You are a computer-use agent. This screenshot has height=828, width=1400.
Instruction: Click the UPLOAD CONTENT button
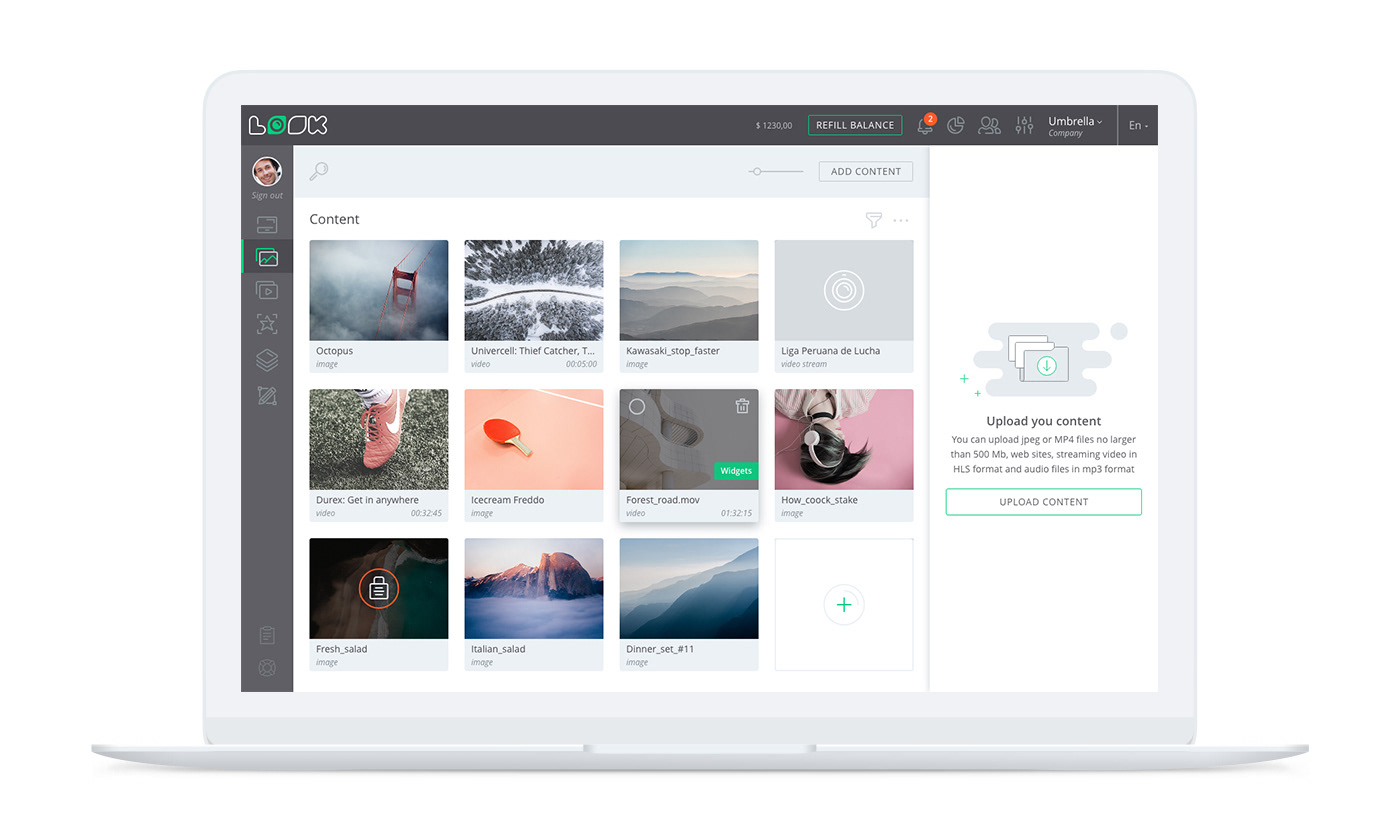1044,502
